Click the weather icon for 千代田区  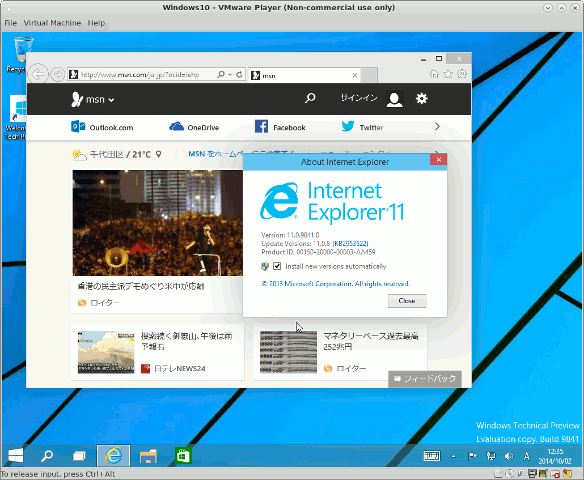(x=79, y=155)
